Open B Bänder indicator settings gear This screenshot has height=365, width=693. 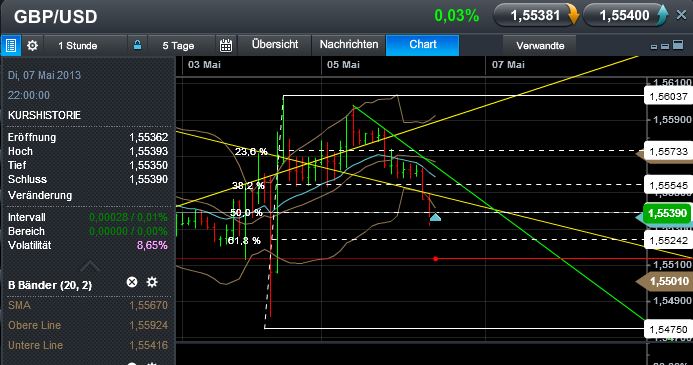[x=152, y=282]
